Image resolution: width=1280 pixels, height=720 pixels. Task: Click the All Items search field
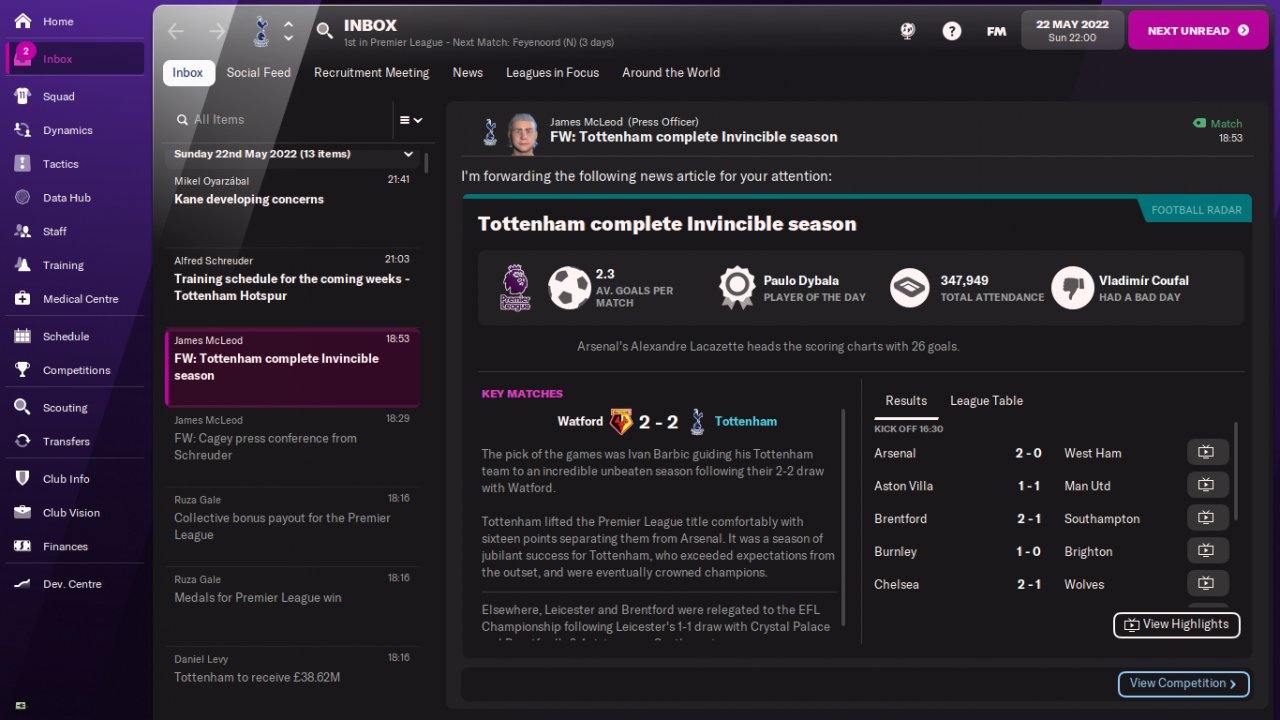(x=279, y=120)
